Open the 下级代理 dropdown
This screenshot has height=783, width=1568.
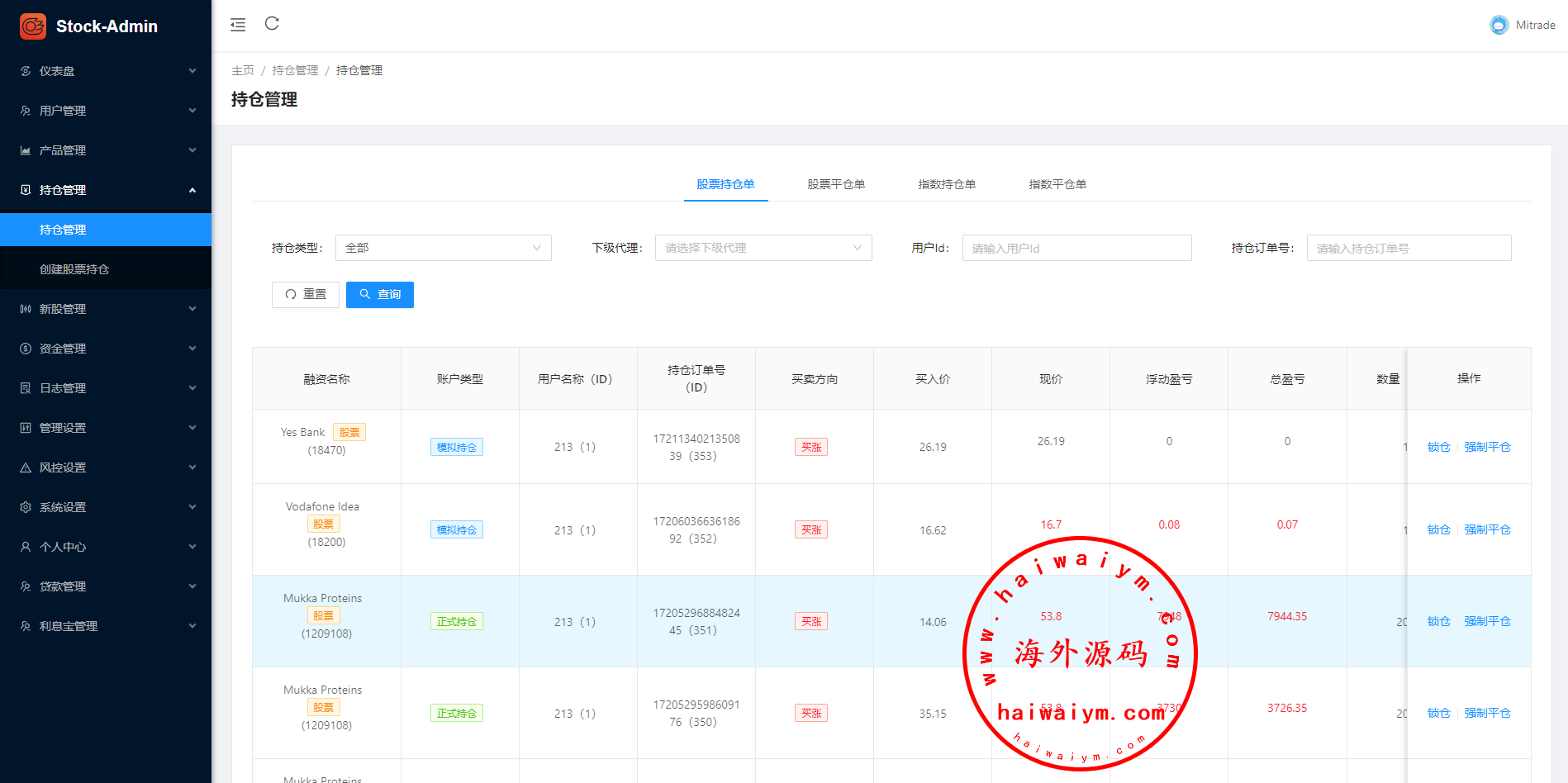click(763, 248)
